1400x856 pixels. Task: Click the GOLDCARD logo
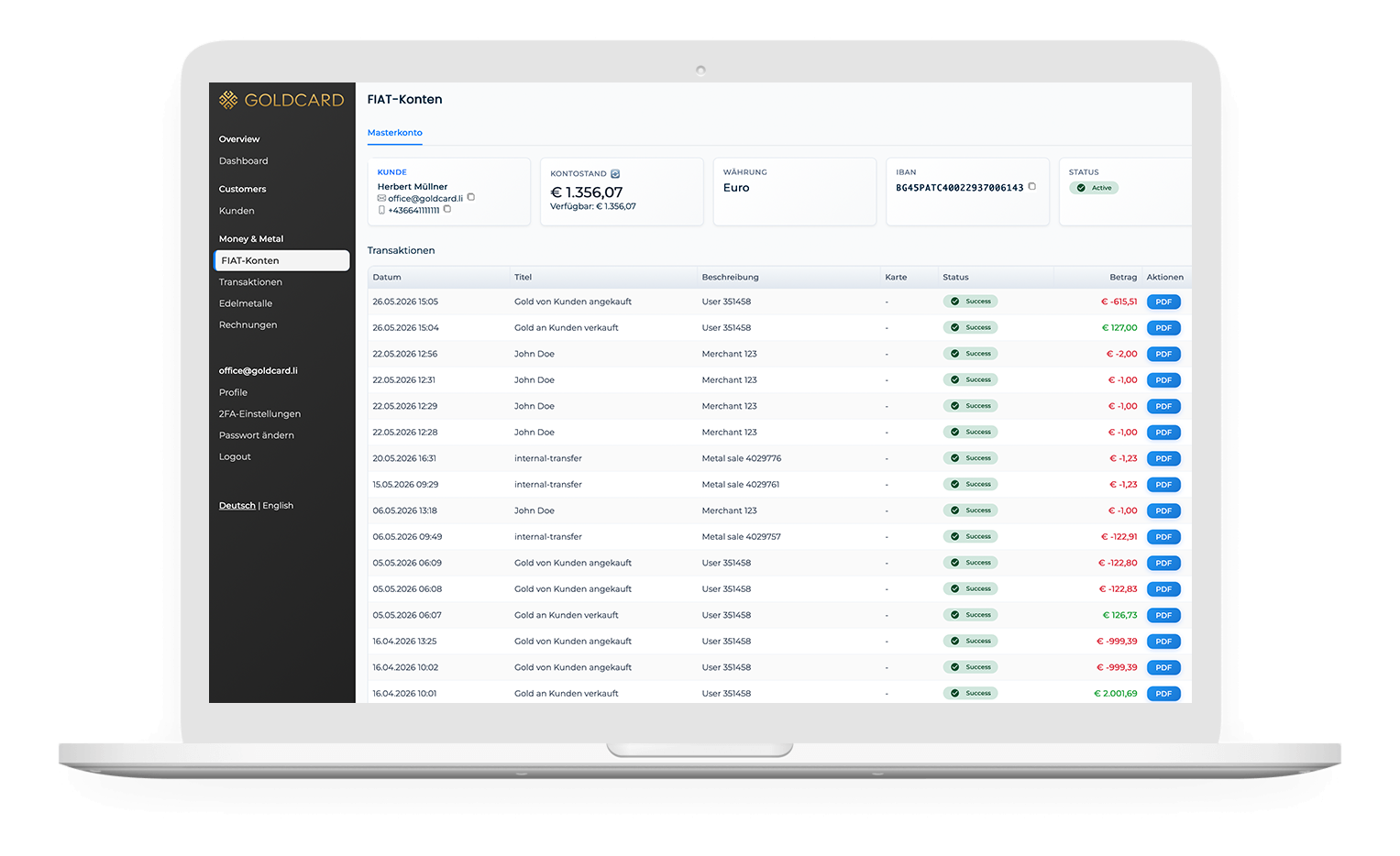tap(281, 100)
